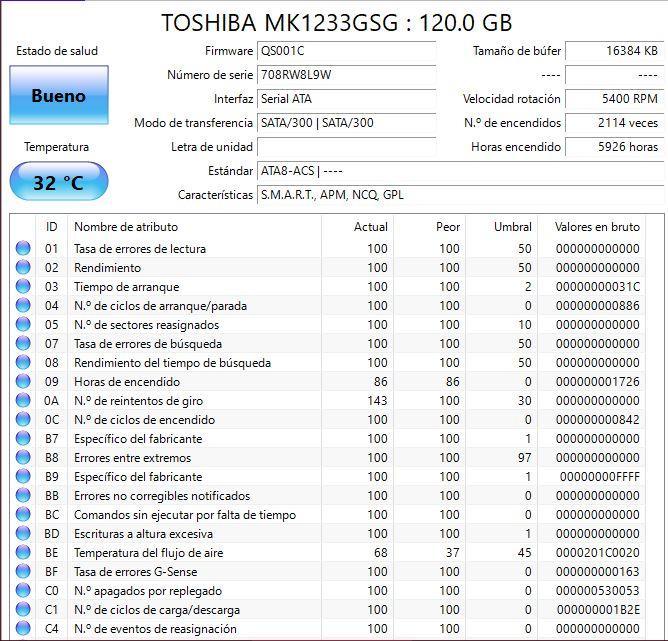
Task: Click status icon for Tiempo de arranque
Action: [23, 286]
